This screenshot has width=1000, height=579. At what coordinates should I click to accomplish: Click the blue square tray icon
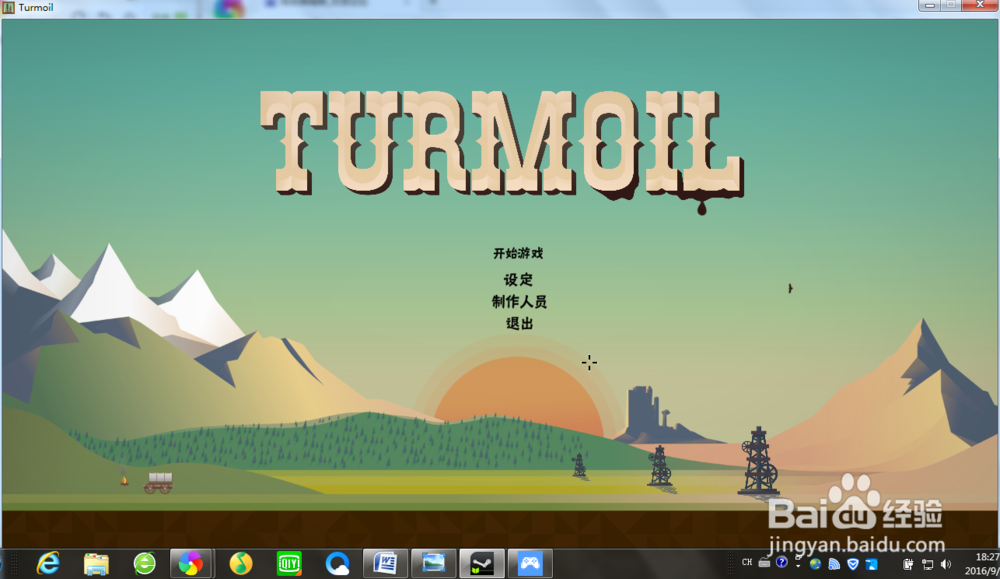point(872,564)
